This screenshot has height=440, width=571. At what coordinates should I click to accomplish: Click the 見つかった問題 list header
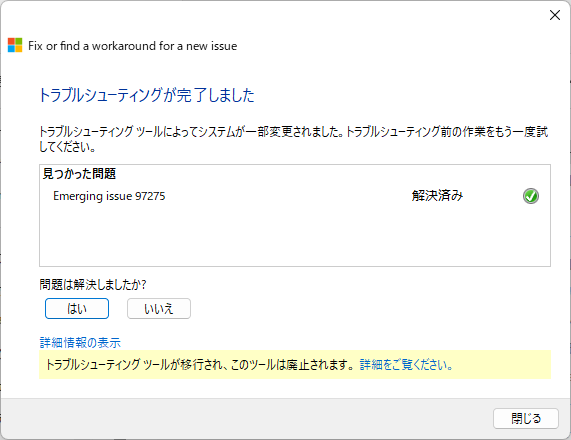tap(79, 174)
